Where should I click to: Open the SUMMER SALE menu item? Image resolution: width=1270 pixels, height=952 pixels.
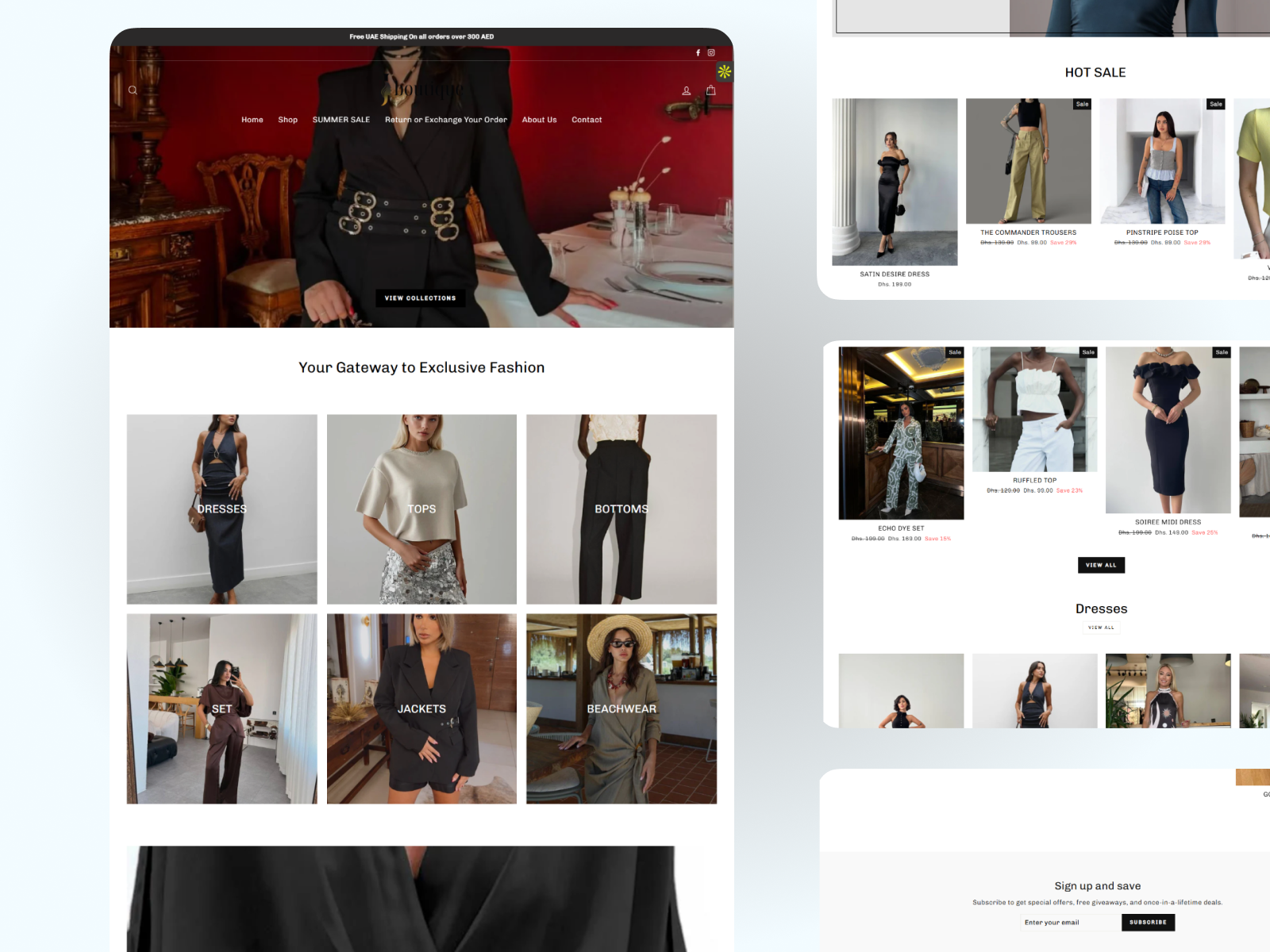(x=341, y=120)
